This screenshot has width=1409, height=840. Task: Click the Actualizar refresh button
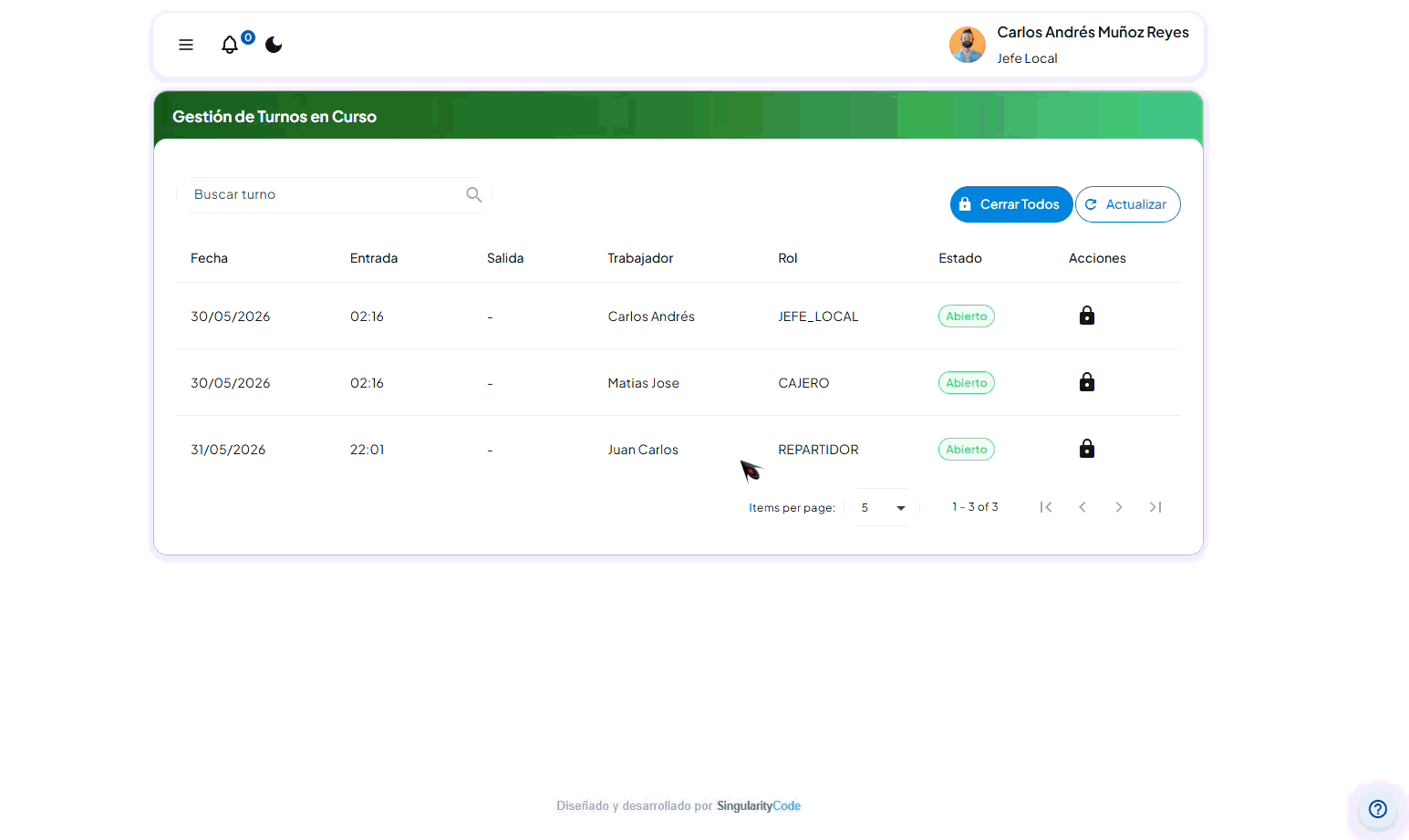(1127, 204)
